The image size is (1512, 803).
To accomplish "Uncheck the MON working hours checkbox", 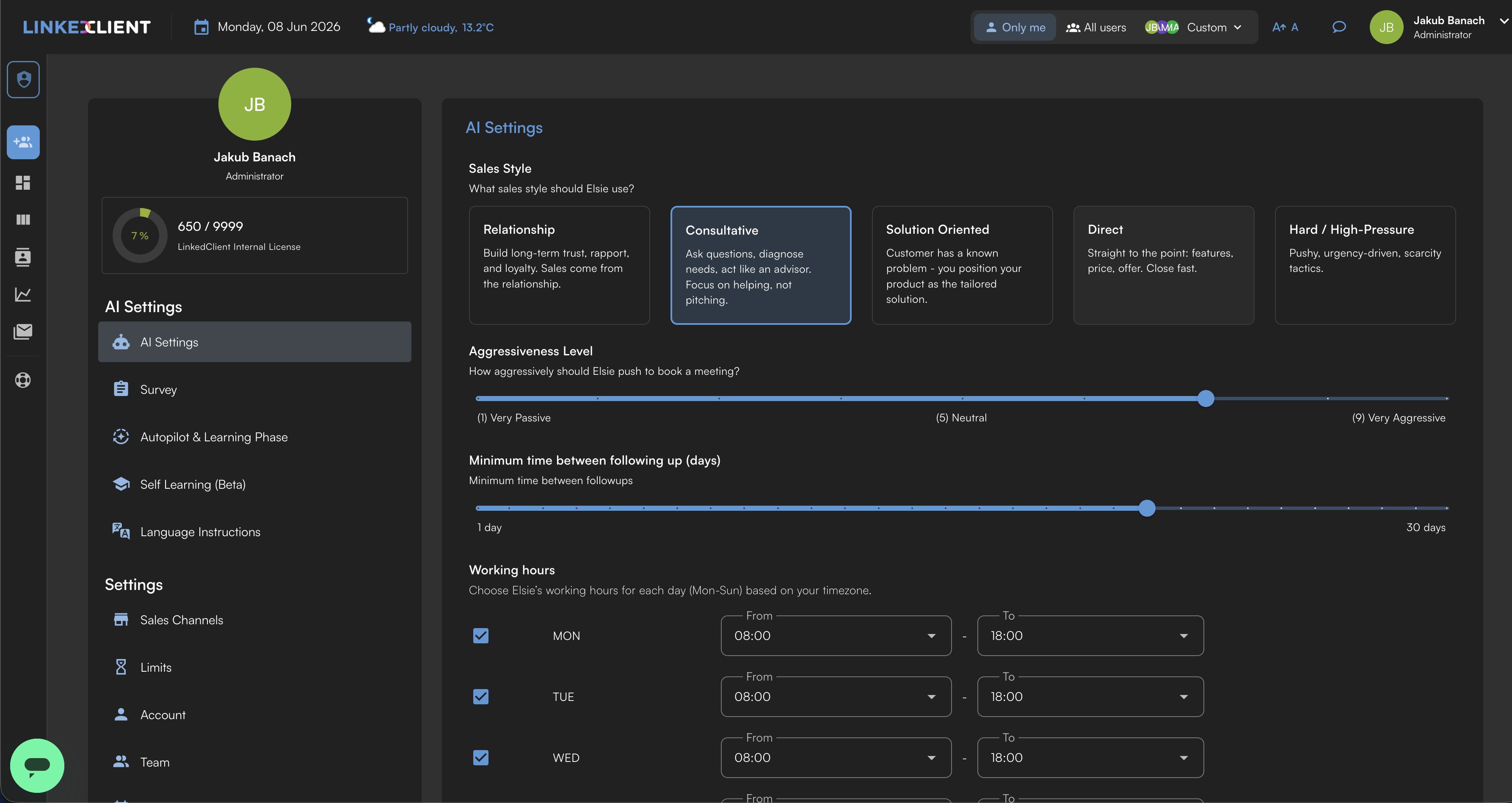I will (x=481, y=636).
